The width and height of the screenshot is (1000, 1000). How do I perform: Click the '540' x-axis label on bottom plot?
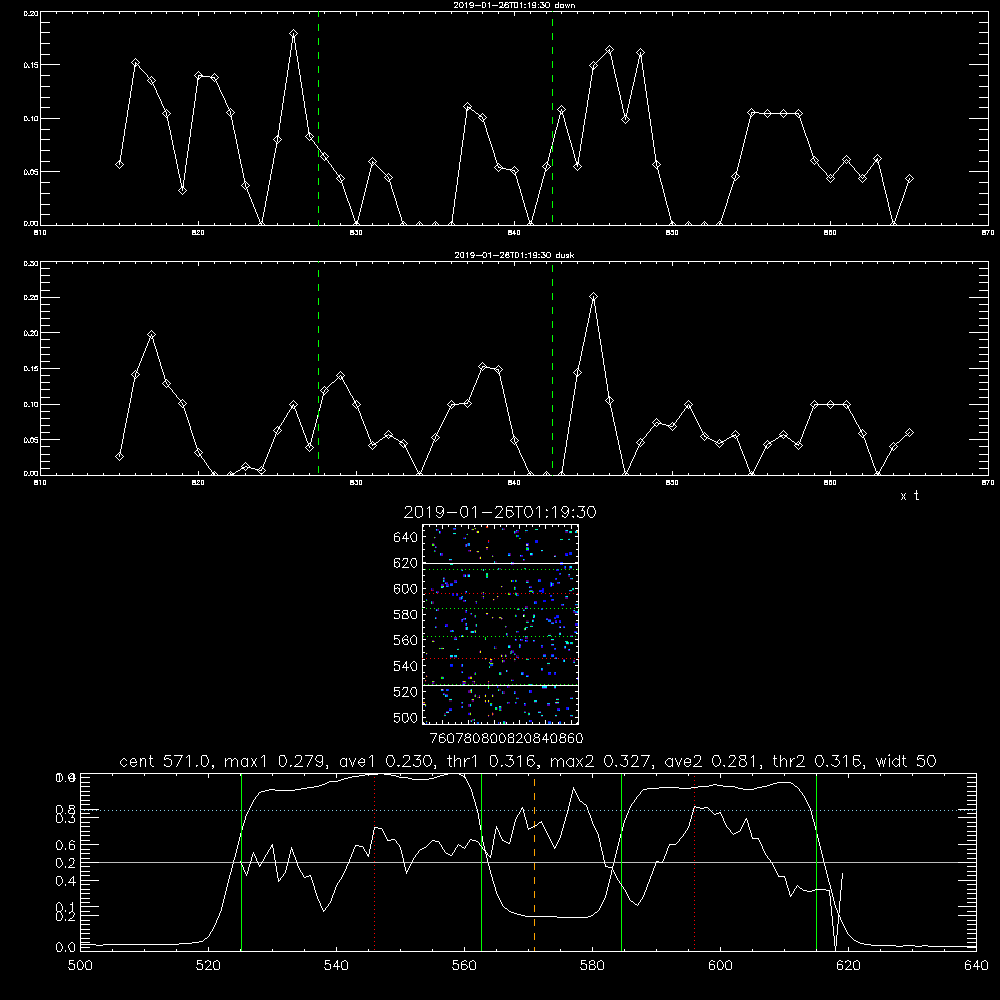(x=336, y=965)
